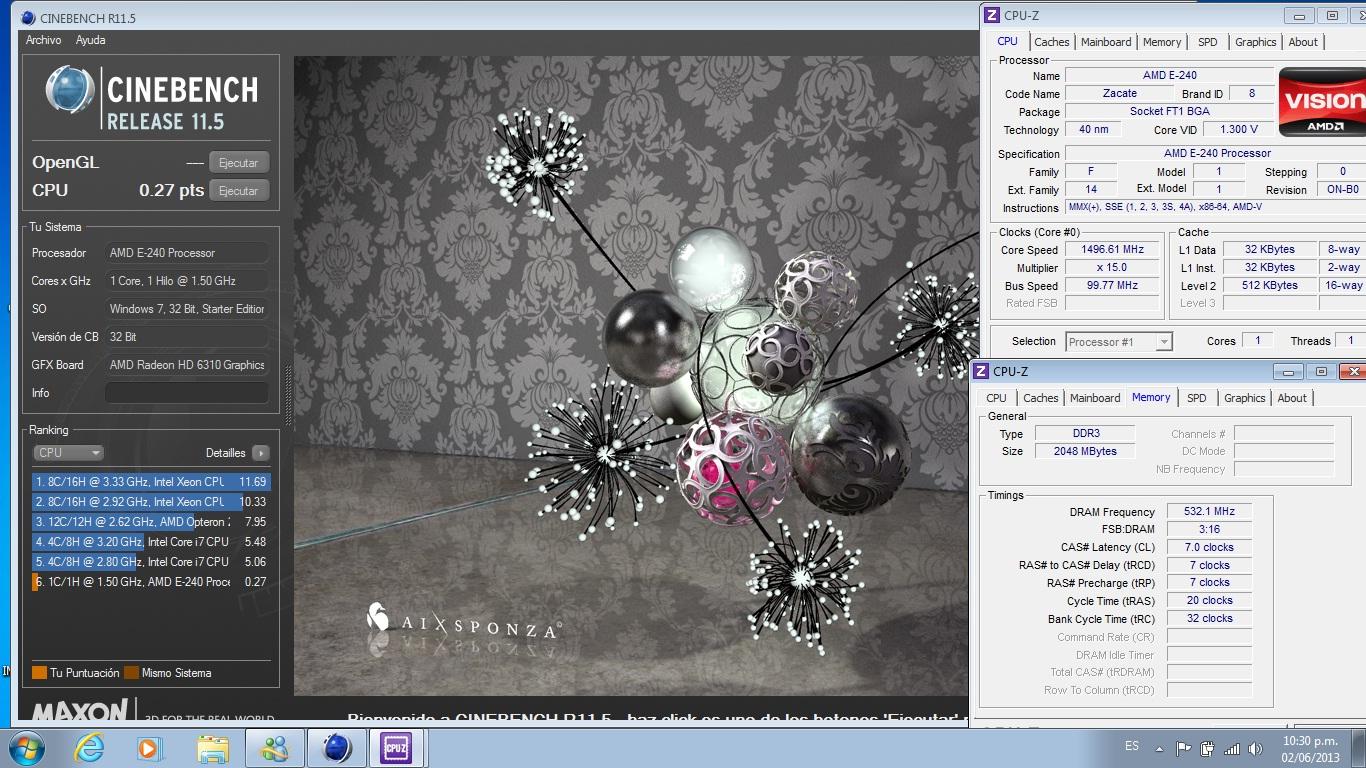Viewport: 1366px width, 768px height.
Task: Click the empty Info input field
Action: (x=186, y=393)
